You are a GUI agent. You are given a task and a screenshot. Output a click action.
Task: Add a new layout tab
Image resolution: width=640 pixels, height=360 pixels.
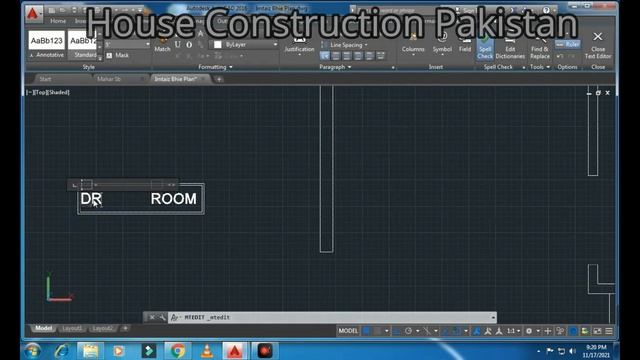coord(125,329)
